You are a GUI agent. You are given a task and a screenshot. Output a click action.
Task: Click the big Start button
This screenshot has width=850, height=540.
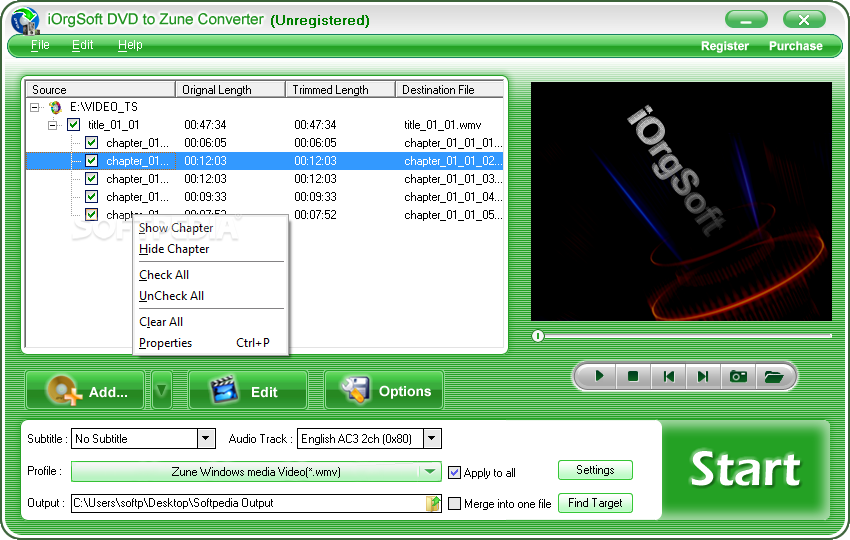coord(745,470)
